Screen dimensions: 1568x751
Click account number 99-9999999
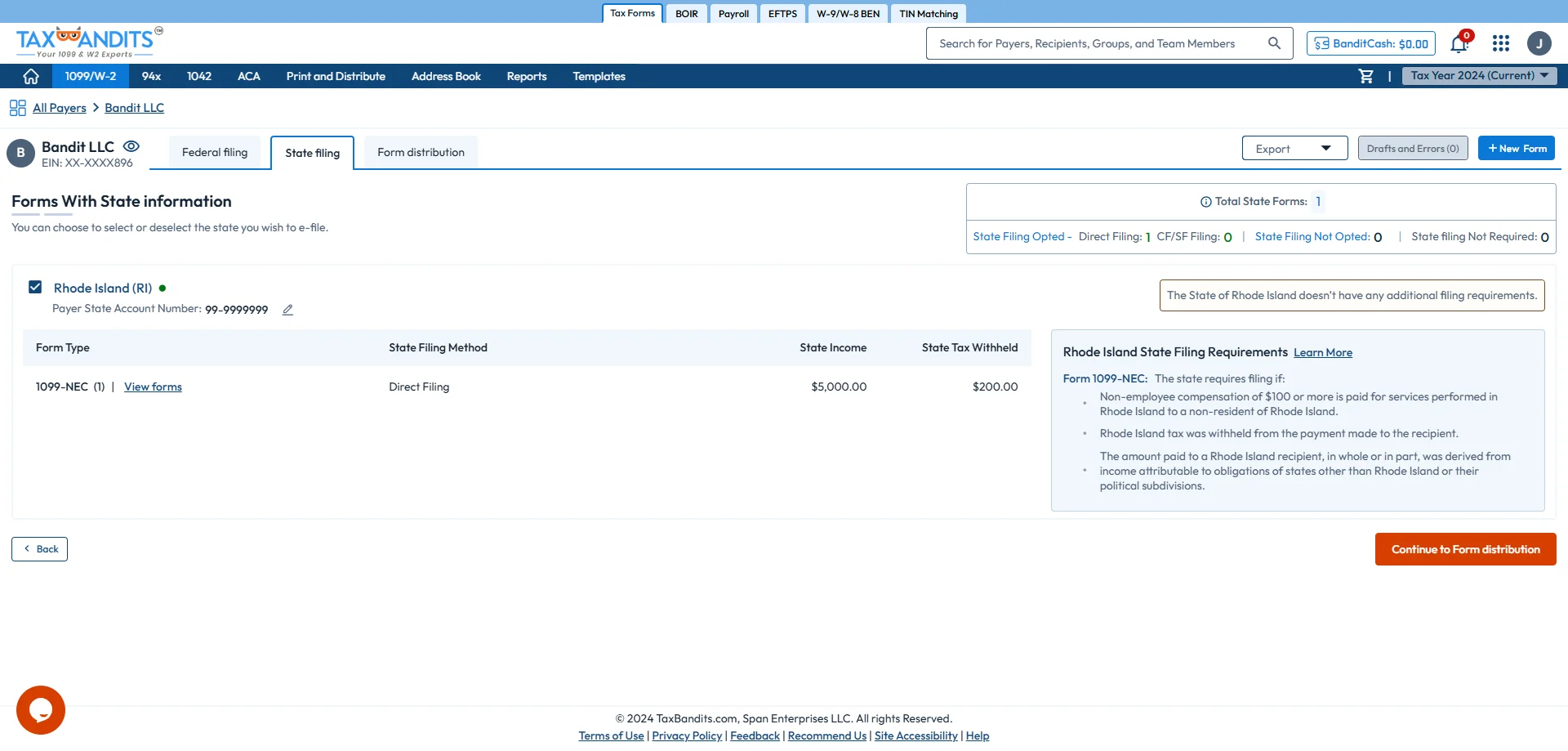tap(236, 310)
